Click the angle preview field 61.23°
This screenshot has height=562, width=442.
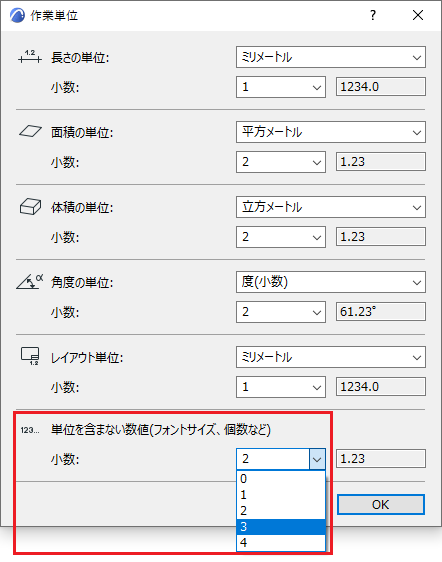coord(381,311)
